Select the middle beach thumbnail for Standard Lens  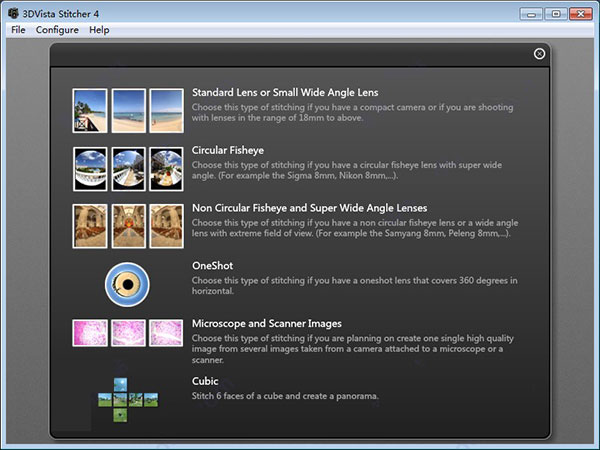click(129, 111)
